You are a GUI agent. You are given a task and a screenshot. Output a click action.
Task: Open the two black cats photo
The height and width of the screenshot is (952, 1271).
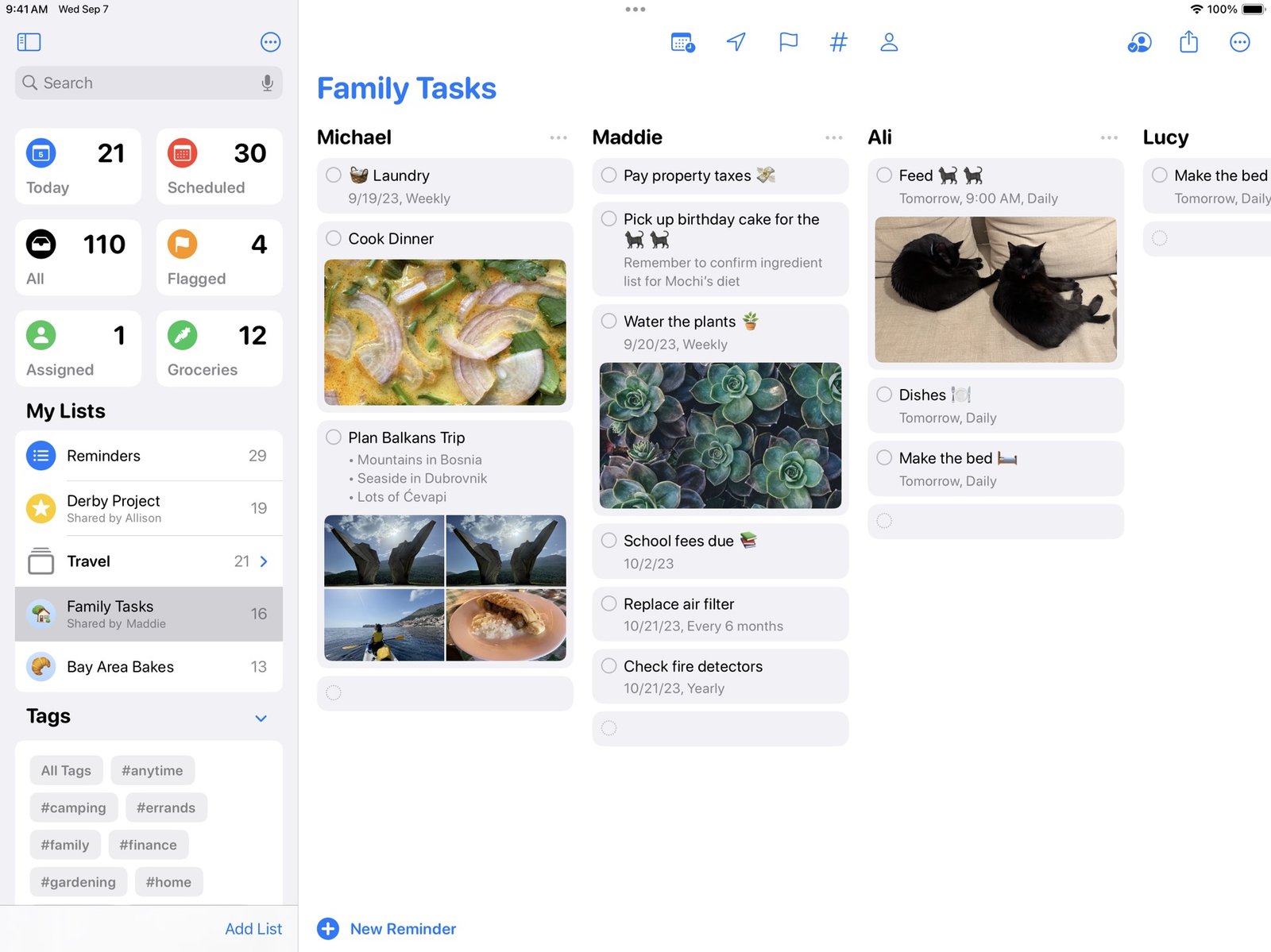[x=995, y=290]
